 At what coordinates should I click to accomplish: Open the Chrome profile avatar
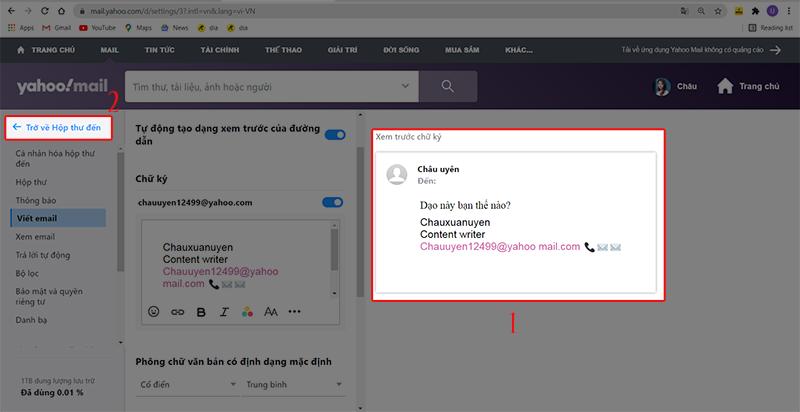(x=772, y=11)
